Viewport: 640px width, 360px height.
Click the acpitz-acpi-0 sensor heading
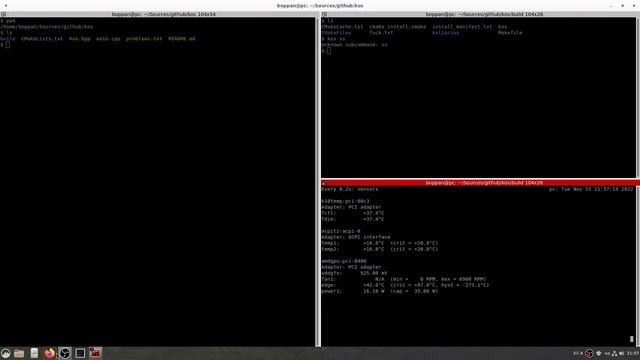pos(340,231)
